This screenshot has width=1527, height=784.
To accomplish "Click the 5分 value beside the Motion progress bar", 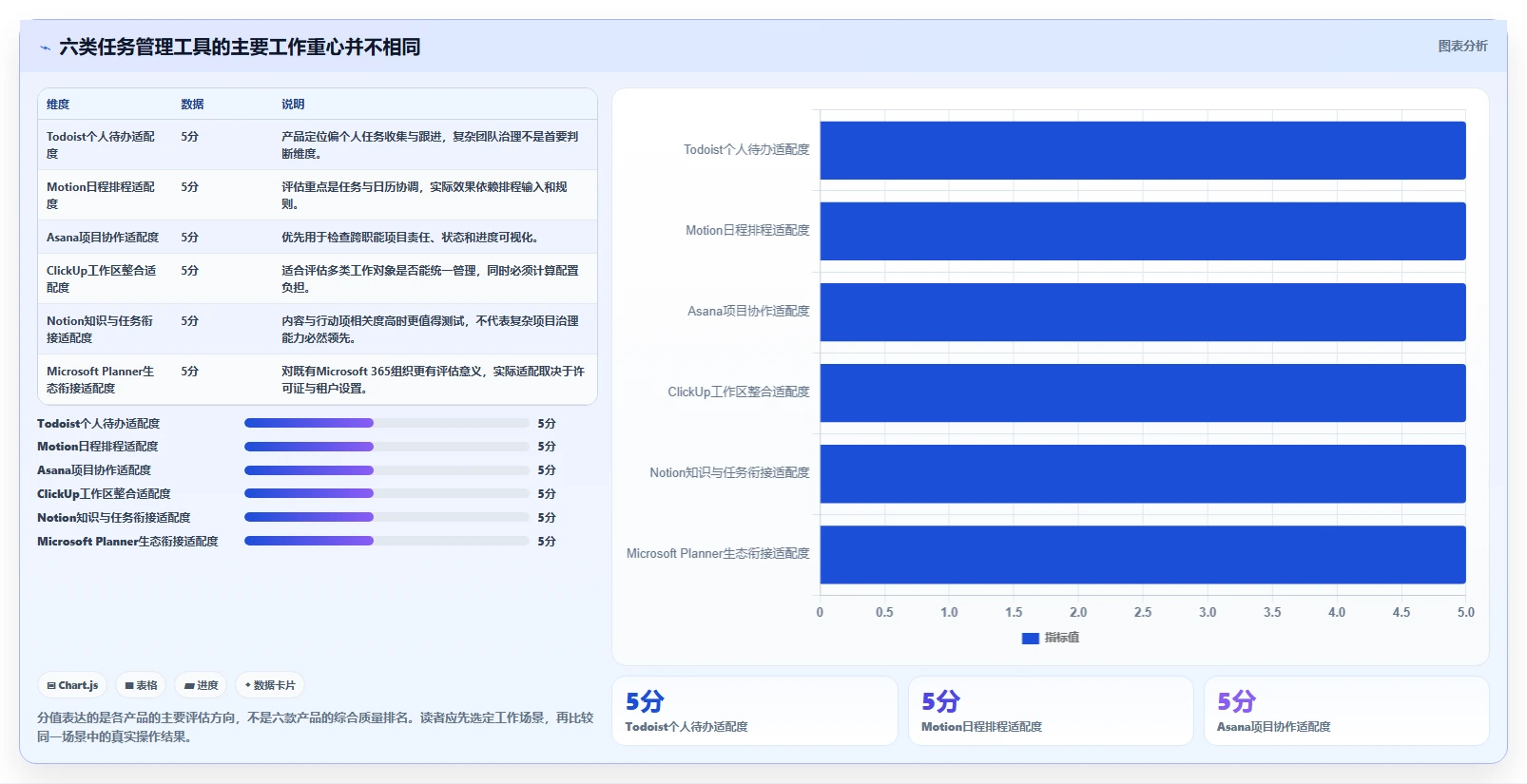I will 547,447.
